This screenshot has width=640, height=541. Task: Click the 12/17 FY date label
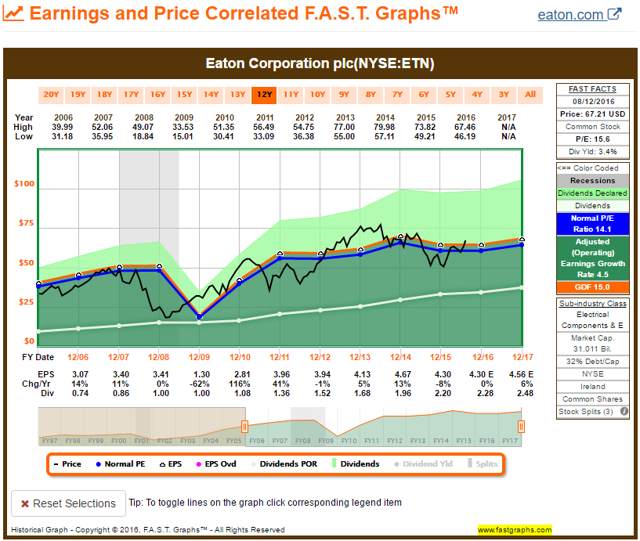tap(523, 357)
